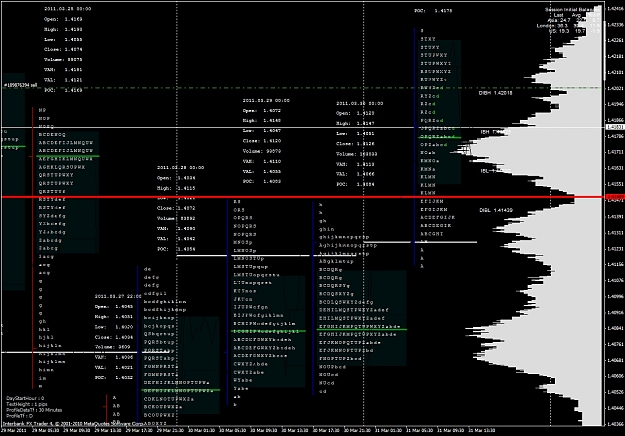
Task: Click the 'Open: 1.4045' value
Action: pyautogui.click(x=114, y=306)
